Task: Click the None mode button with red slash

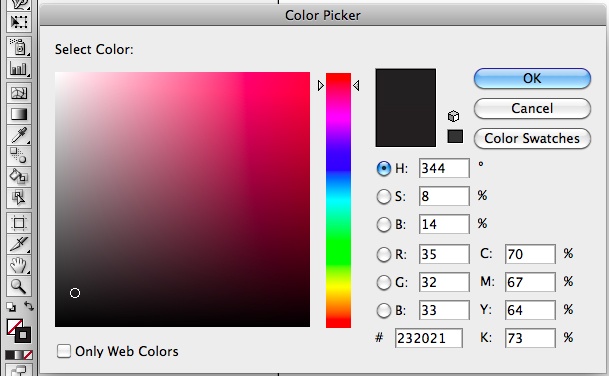Action: 28,355
